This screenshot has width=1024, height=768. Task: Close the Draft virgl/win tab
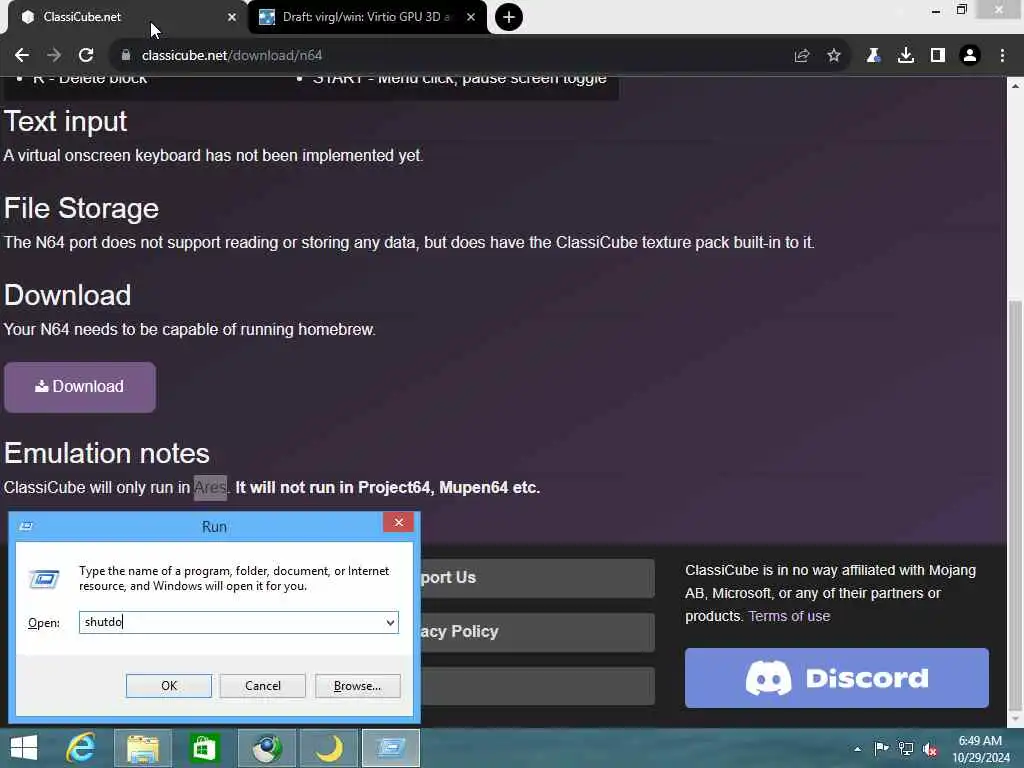click(471, 17)
